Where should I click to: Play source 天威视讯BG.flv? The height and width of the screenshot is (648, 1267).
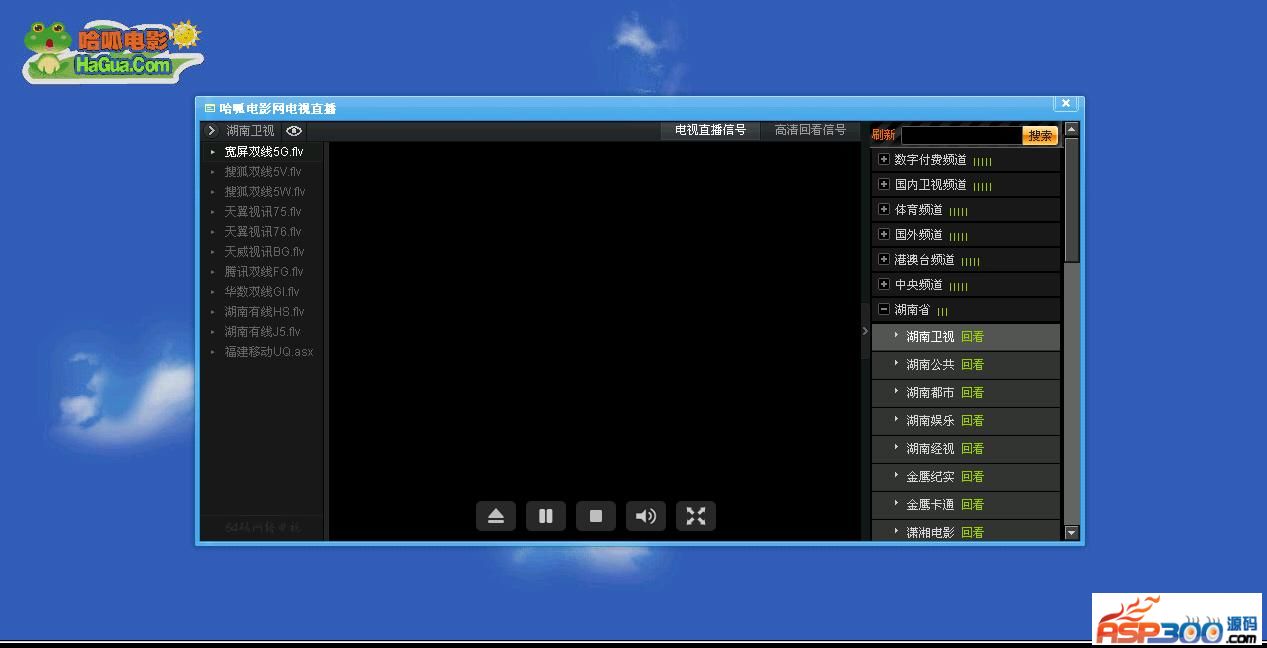263,252
